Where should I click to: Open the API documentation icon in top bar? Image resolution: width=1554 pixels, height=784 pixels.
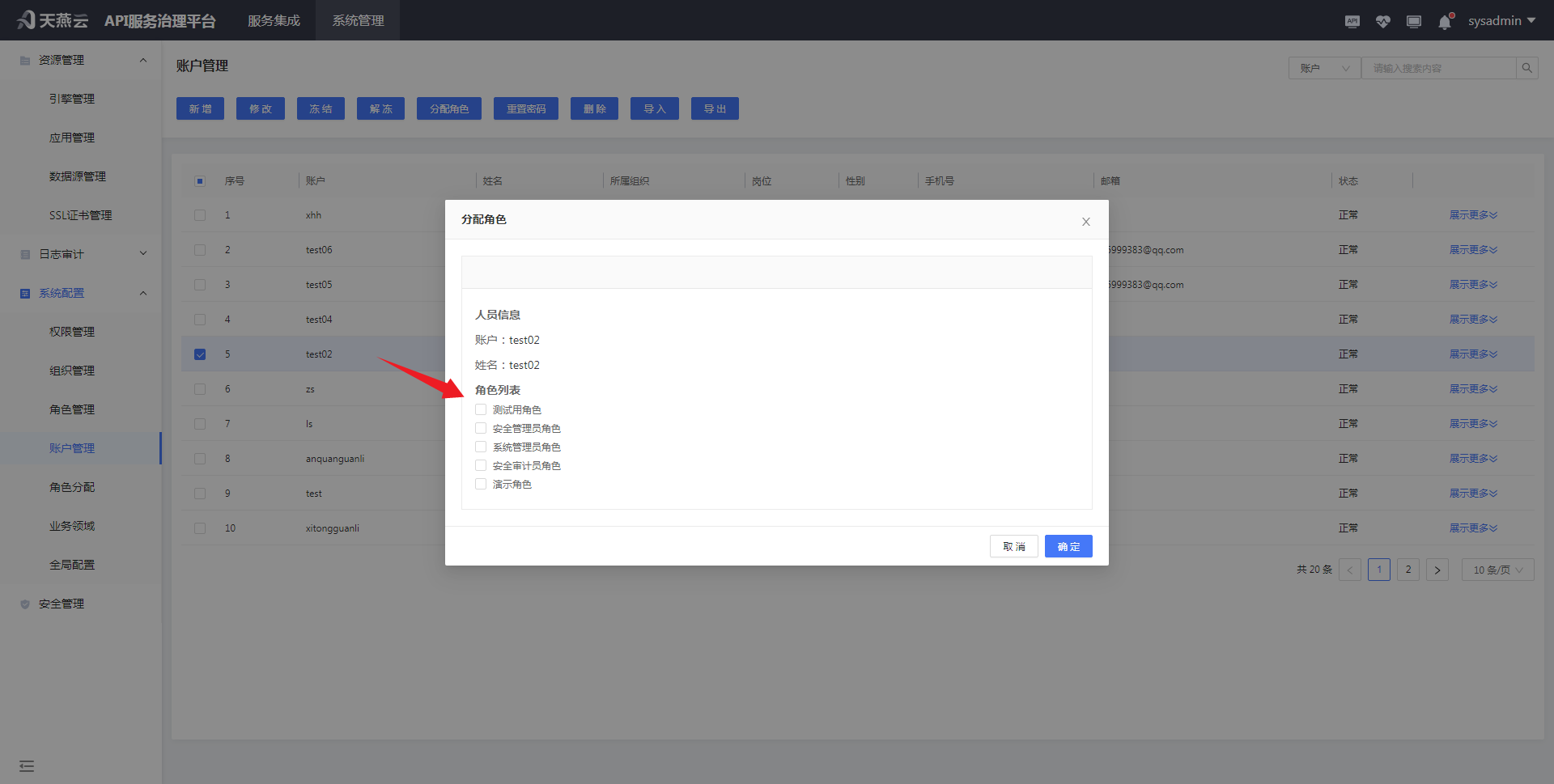pyautogui.click(x=1352, y=21)
